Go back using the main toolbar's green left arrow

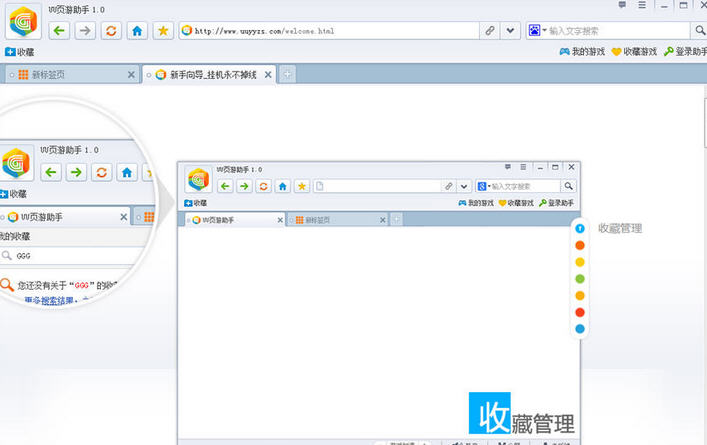[59, 31]
